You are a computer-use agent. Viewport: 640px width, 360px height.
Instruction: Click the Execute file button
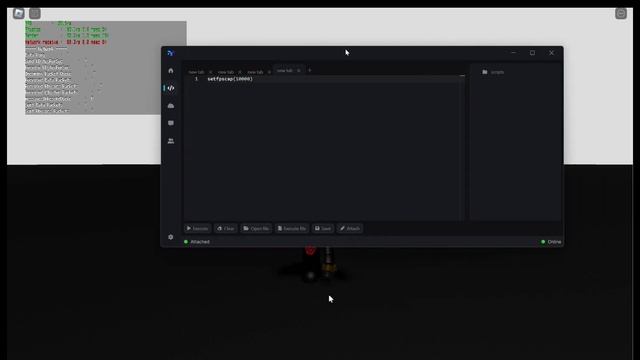292,229
